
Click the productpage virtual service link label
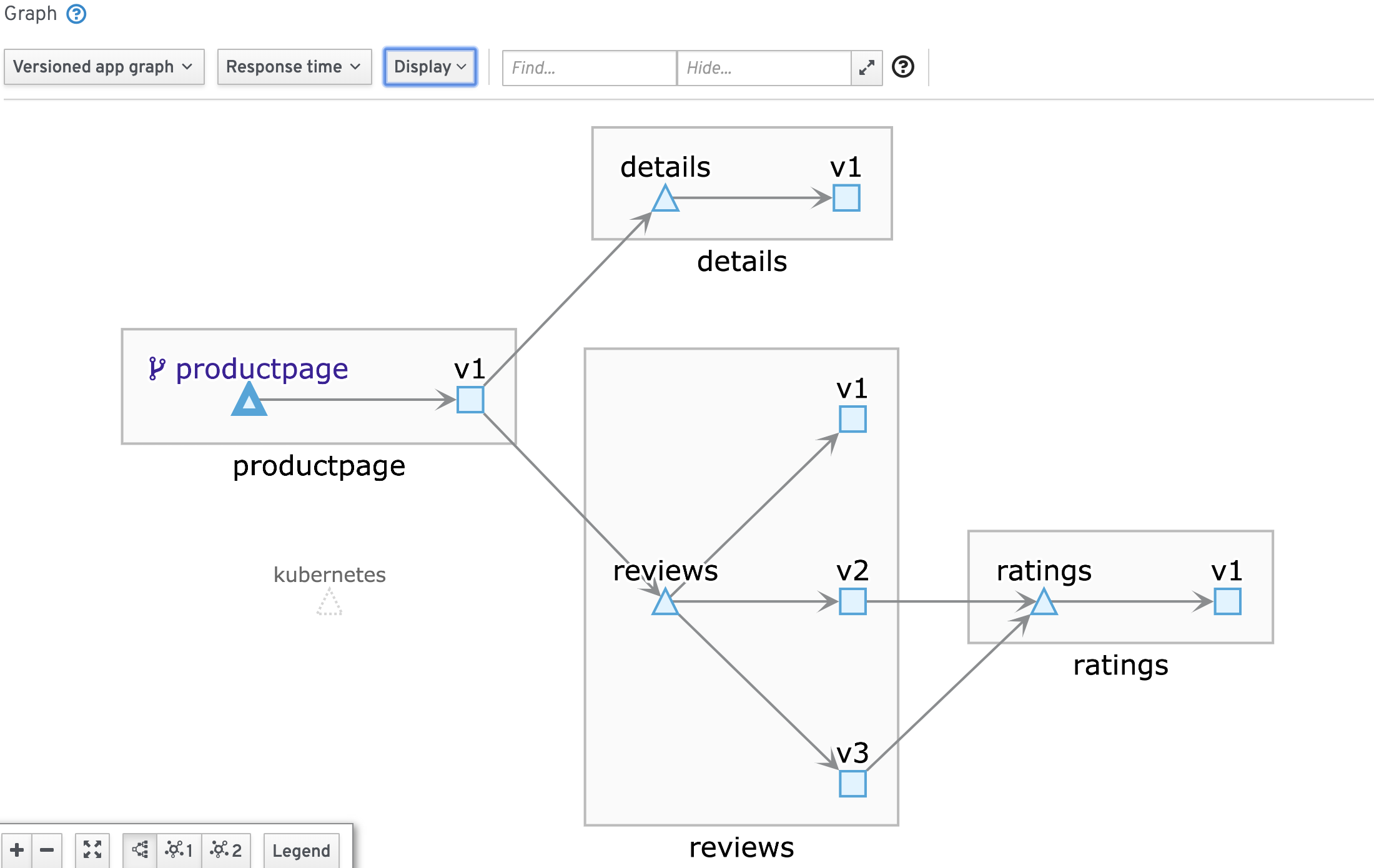coord(261,369)
